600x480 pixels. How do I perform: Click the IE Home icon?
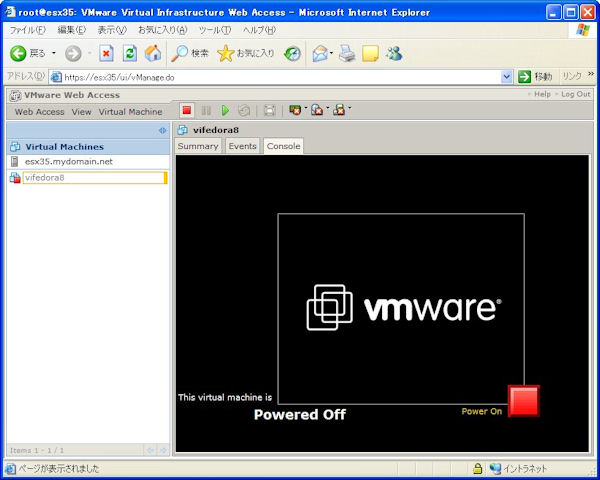click(153, 54)
